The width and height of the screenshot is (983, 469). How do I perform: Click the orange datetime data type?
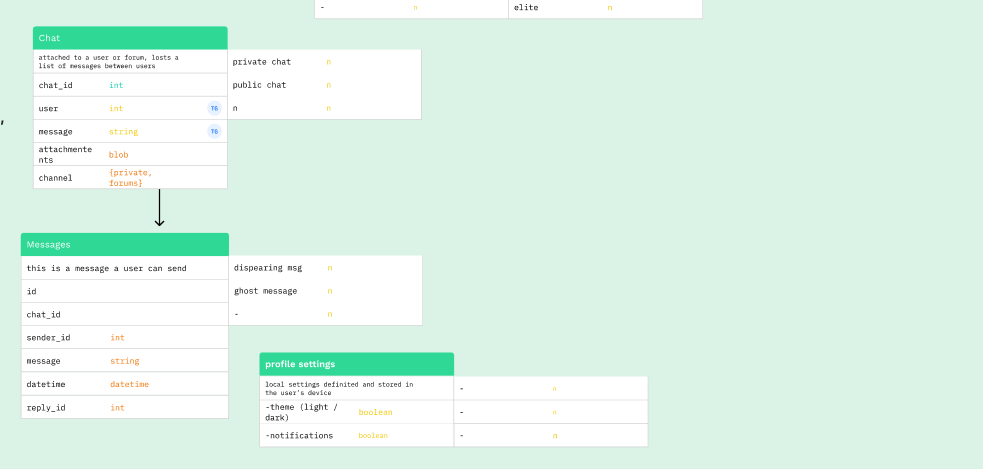pyautogui.click(x=130, y=384)
